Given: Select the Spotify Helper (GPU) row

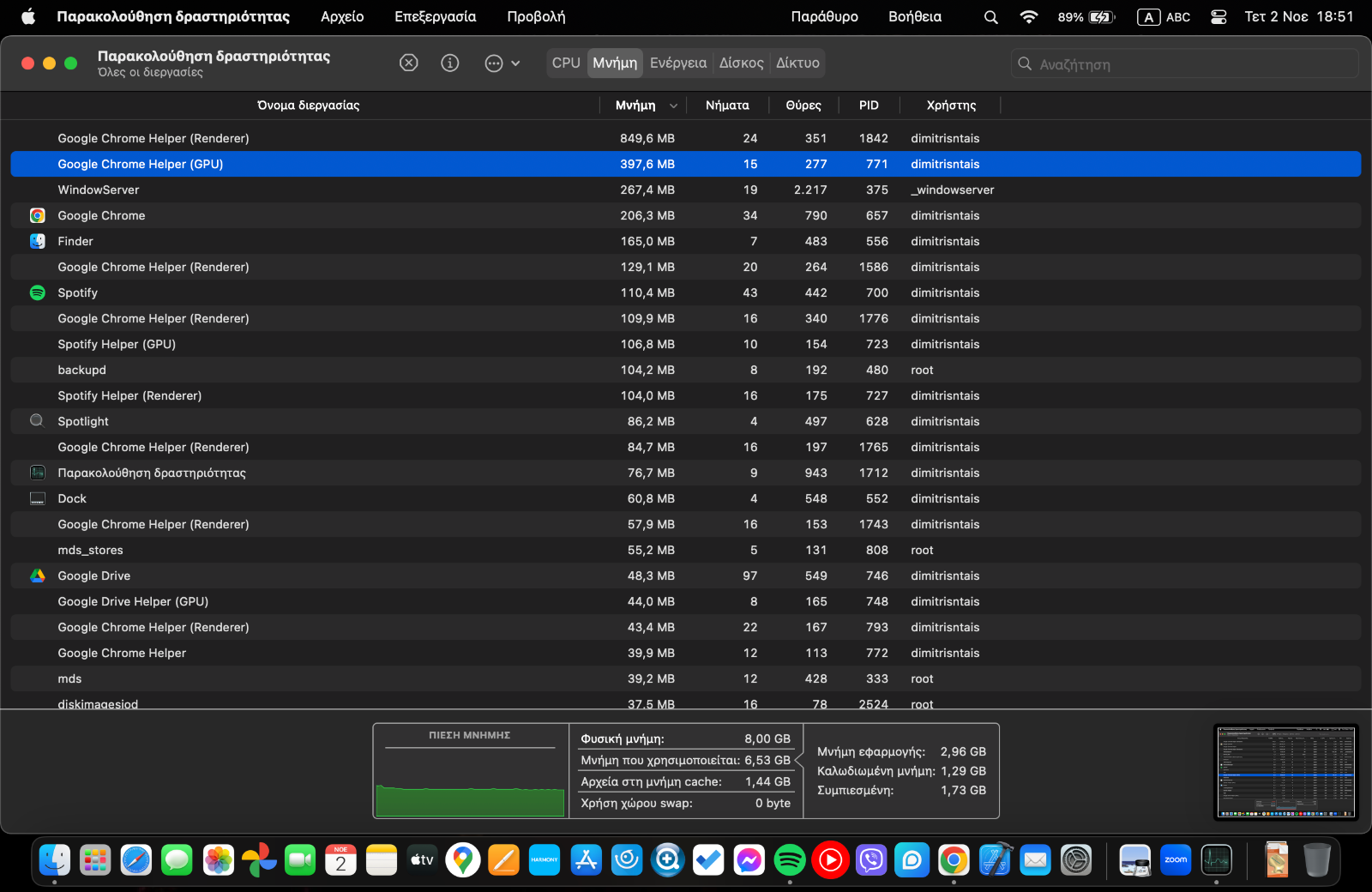Looking at the screenshot, I should pos(685,344).
